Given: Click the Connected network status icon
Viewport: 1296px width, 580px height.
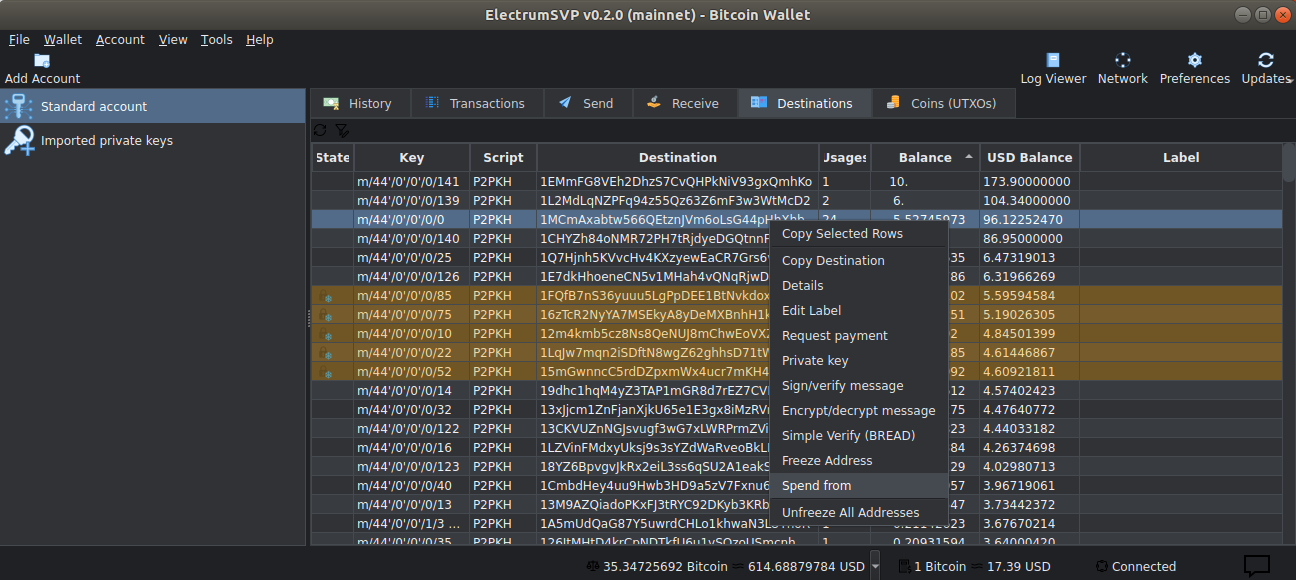Looking at the screenshot, I should click(1101, 566).
